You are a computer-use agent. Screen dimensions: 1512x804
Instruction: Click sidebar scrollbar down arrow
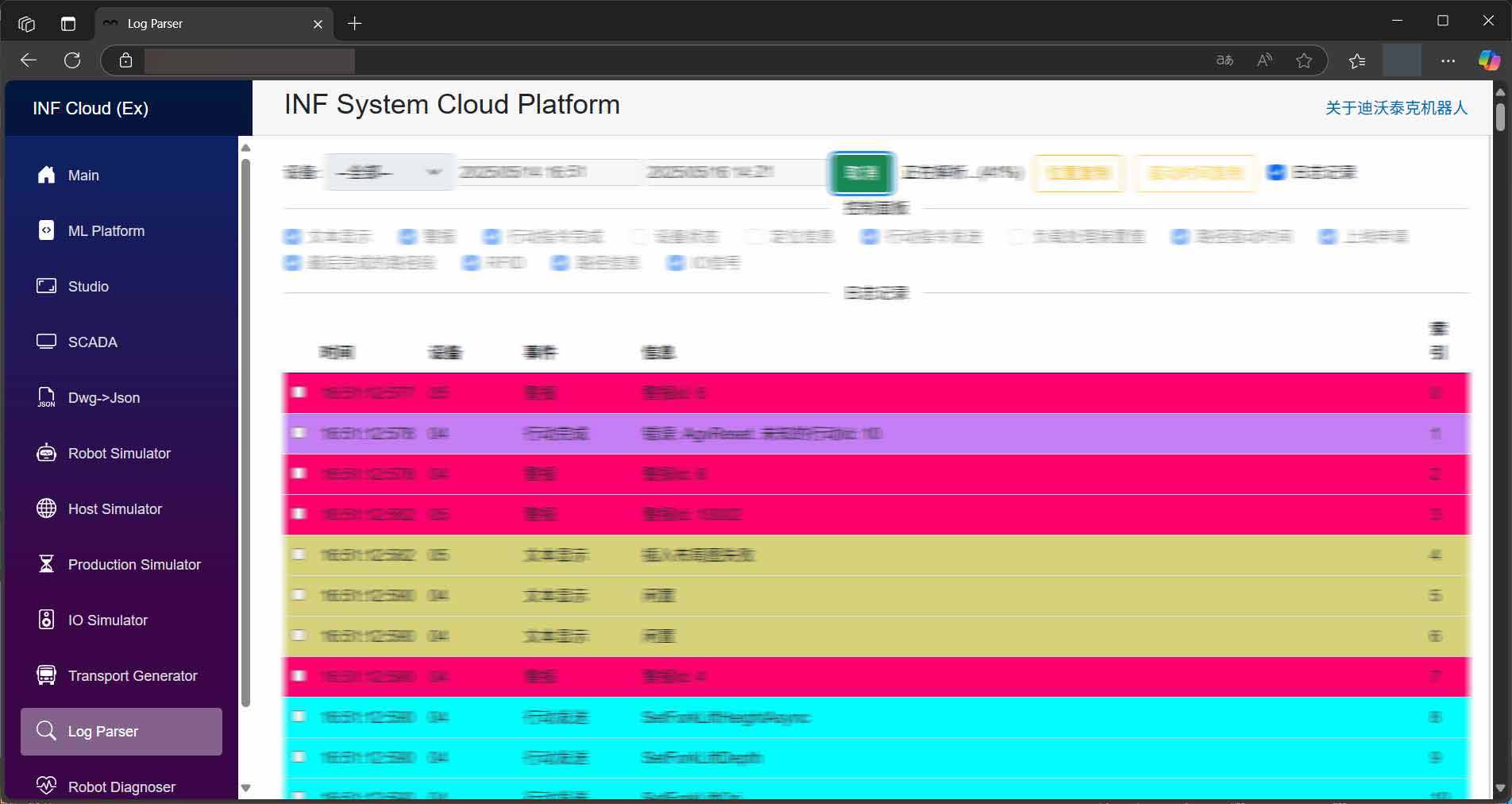245,788
